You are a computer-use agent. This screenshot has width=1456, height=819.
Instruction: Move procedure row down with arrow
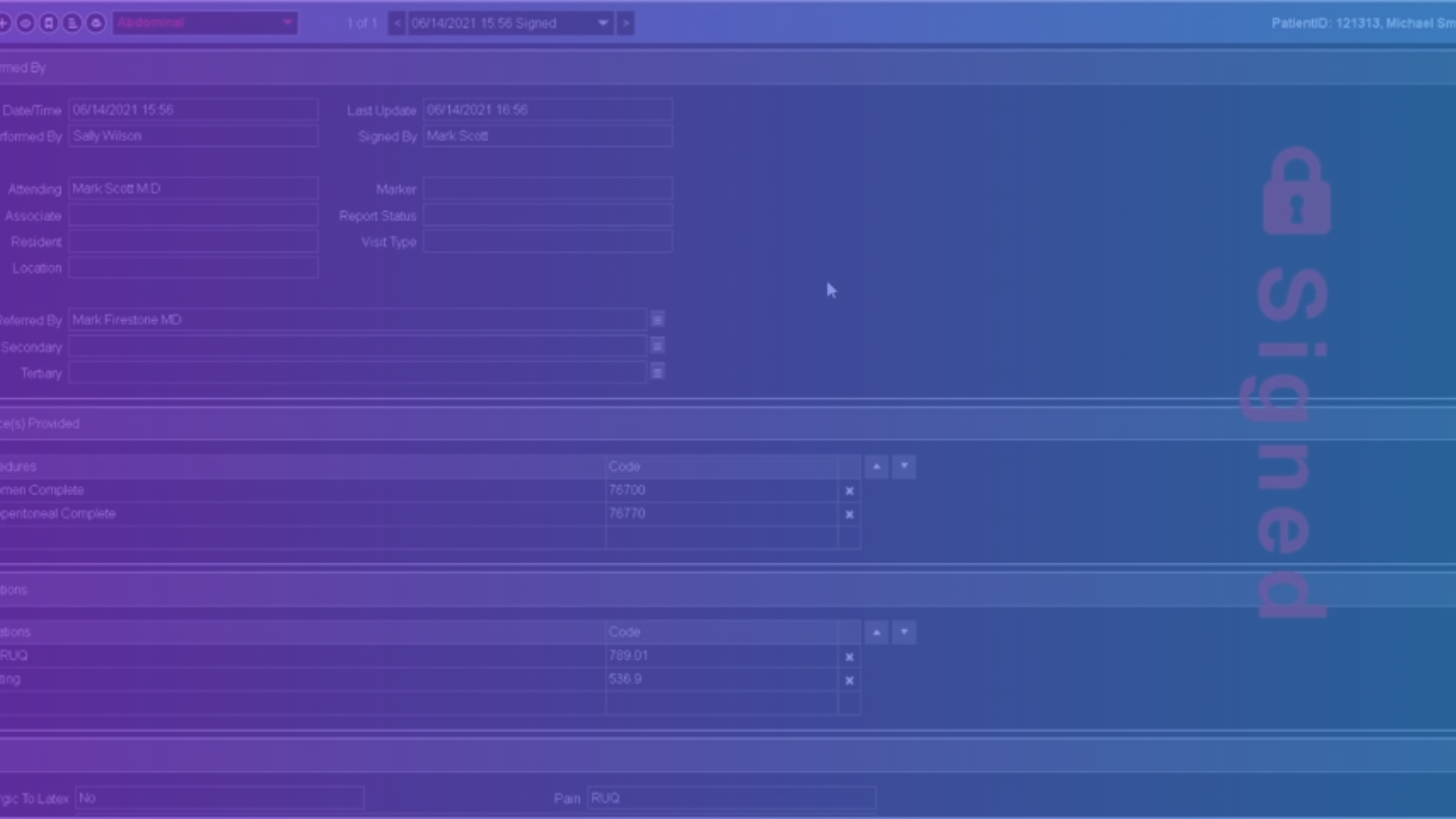pos(904,466)
